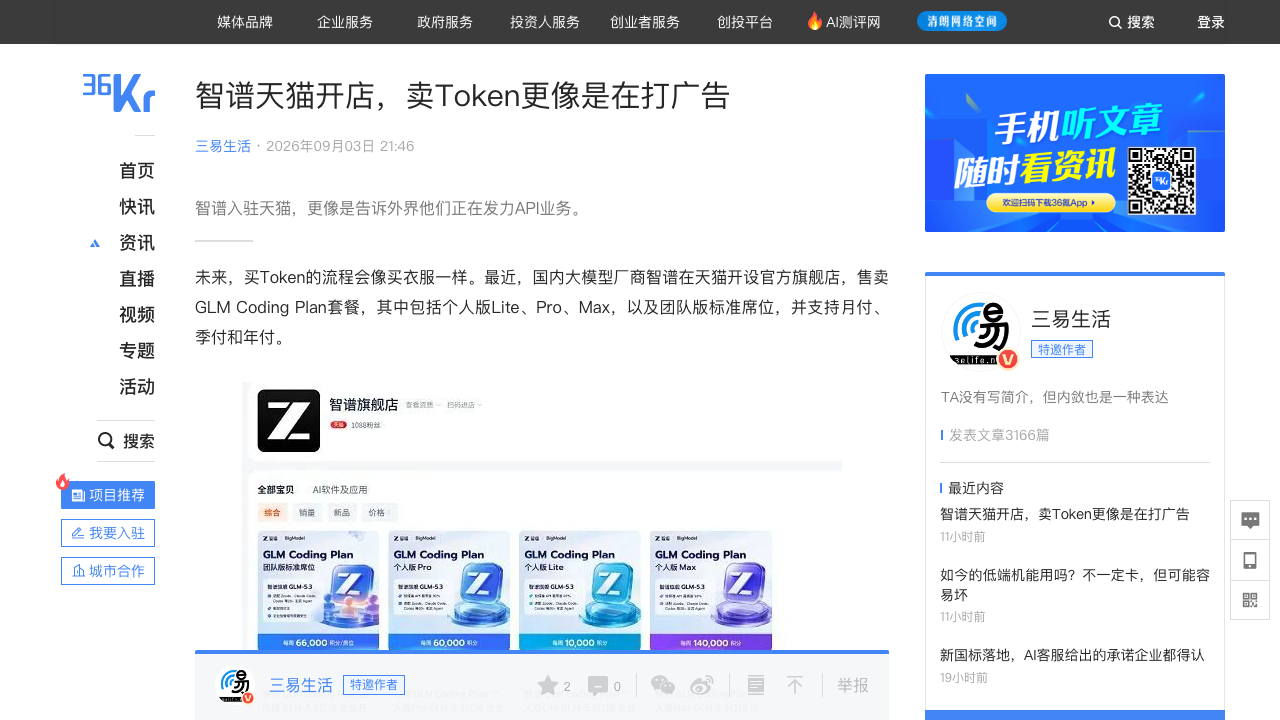Image resolution: width=1280 pixels, height=720 pixels.
Task: Click the AI测评网 flame icon
Action: coord(814,21)
